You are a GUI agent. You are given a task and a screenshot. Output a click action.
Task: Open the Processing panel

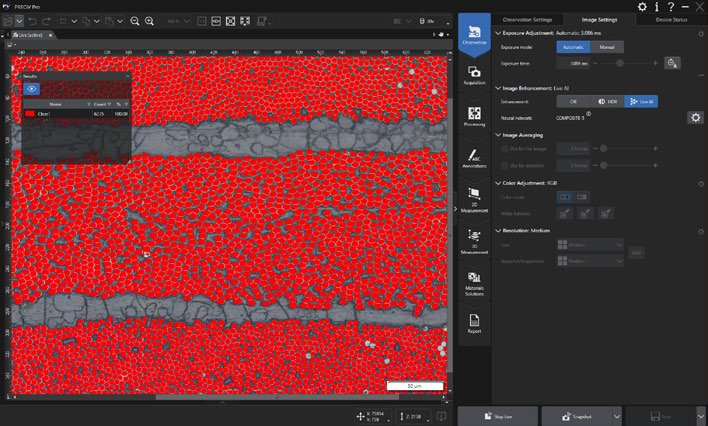[474, 116]
